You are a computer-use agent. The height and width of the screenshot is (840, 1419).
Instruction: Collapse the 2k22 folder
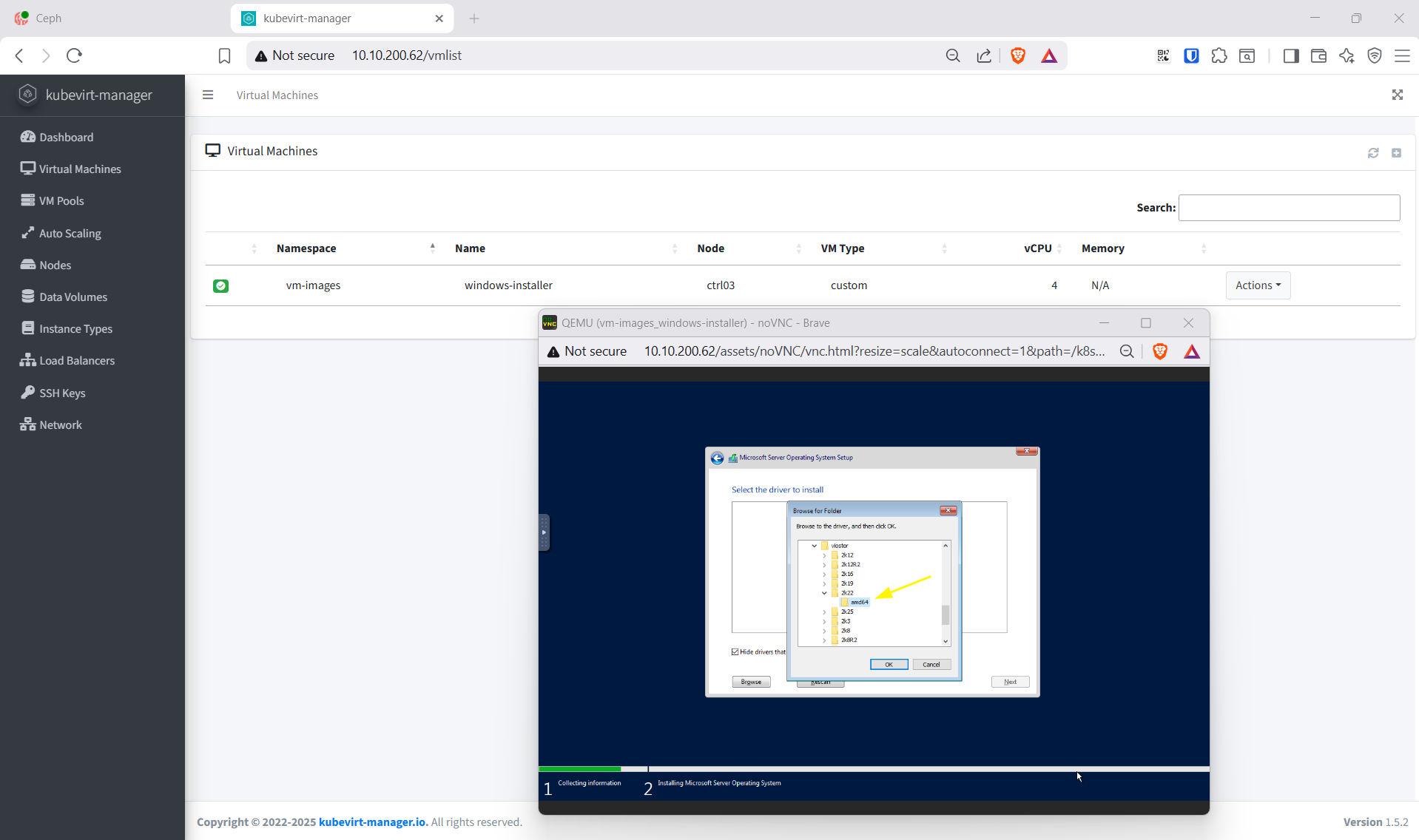tap(824, 593)
